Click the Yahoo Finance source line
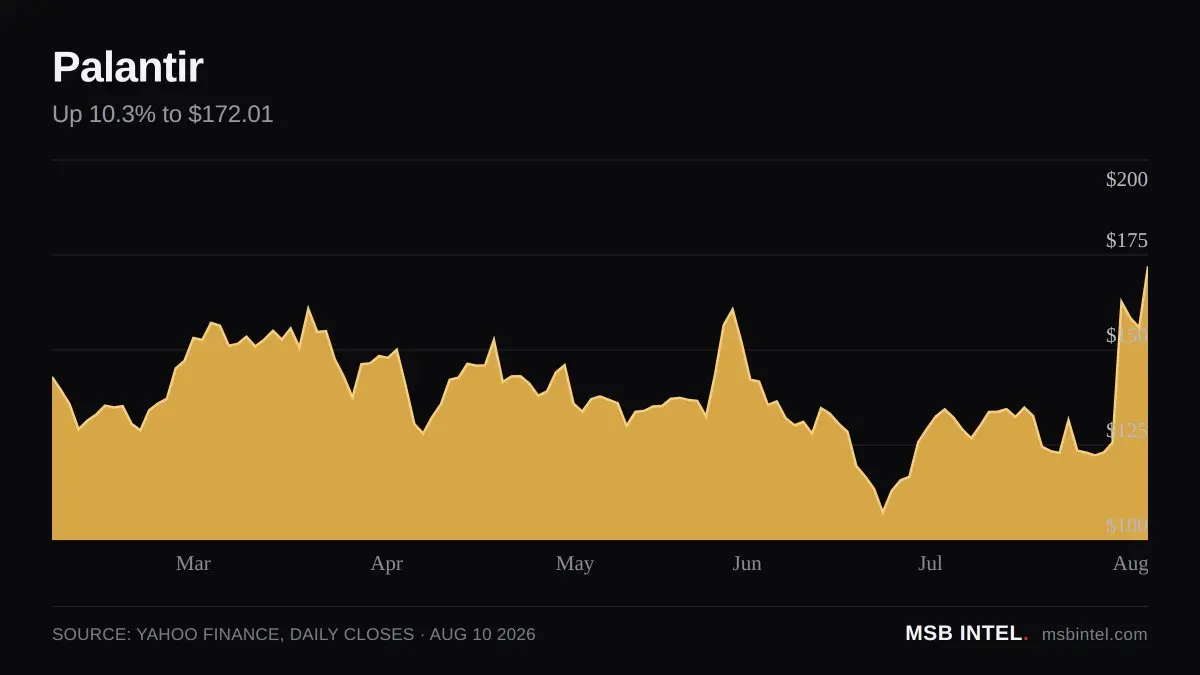Image resolution: width=1200 pixels, height=675 pixels. click(x=294, y=634)
